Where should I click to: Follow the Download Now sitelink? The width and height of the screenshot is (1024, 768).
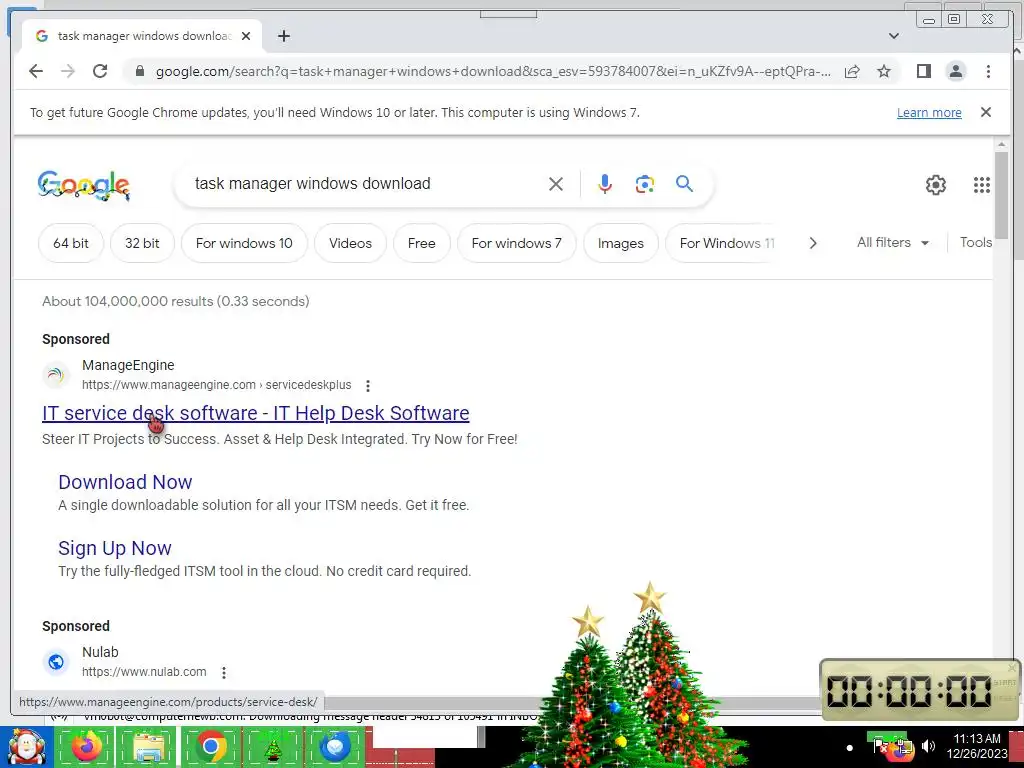pyautogui.click(x=125, y=482)
